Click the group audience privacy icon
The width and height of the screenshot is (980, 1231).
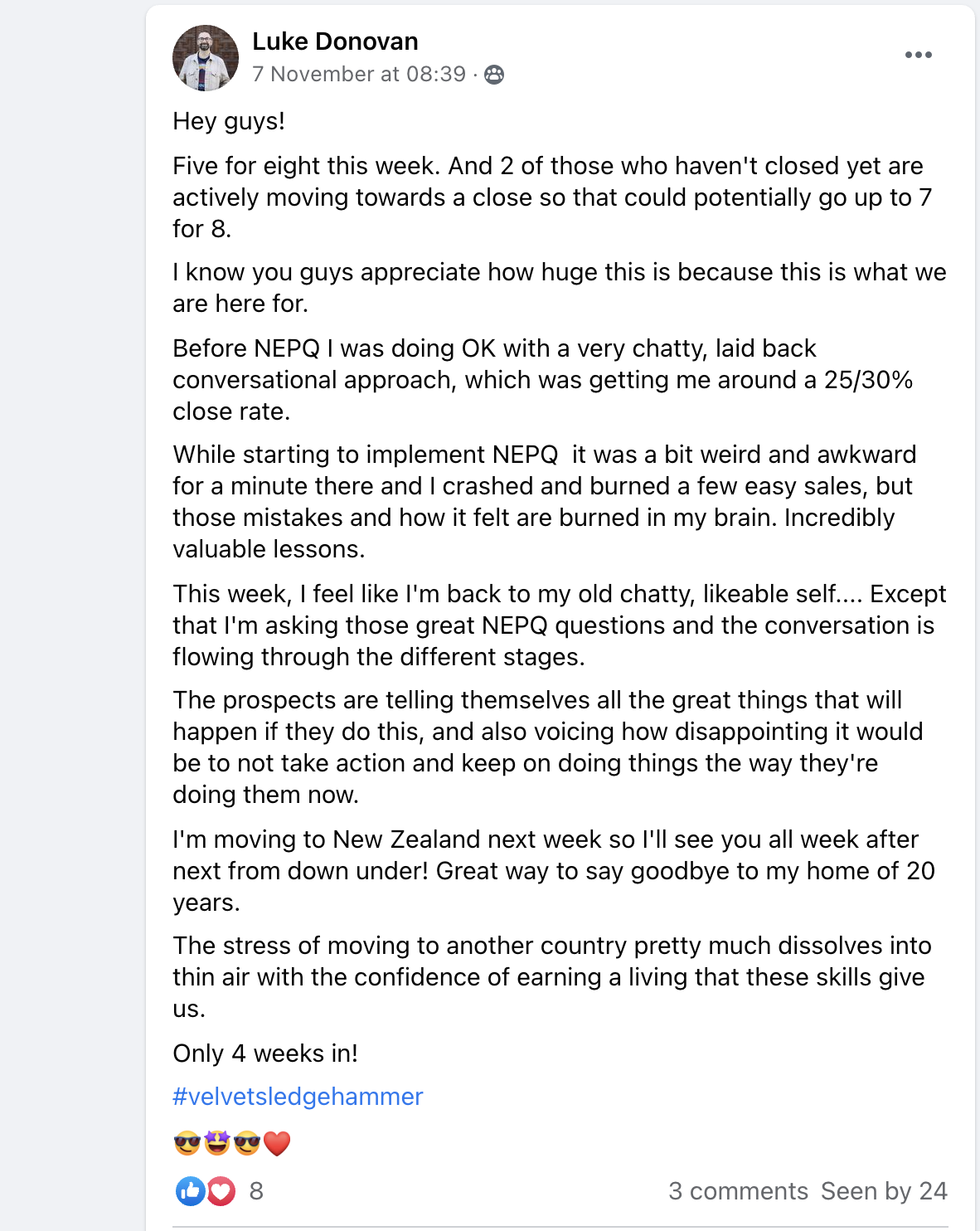point(494,75)
